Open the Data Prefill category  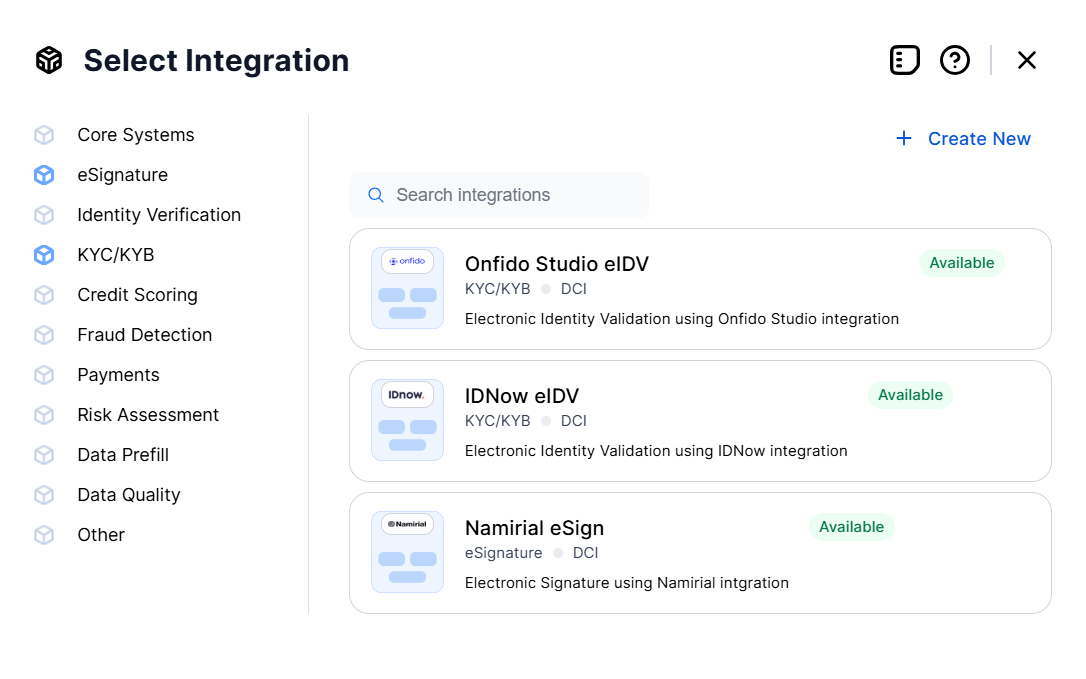(x=123, y=455)
